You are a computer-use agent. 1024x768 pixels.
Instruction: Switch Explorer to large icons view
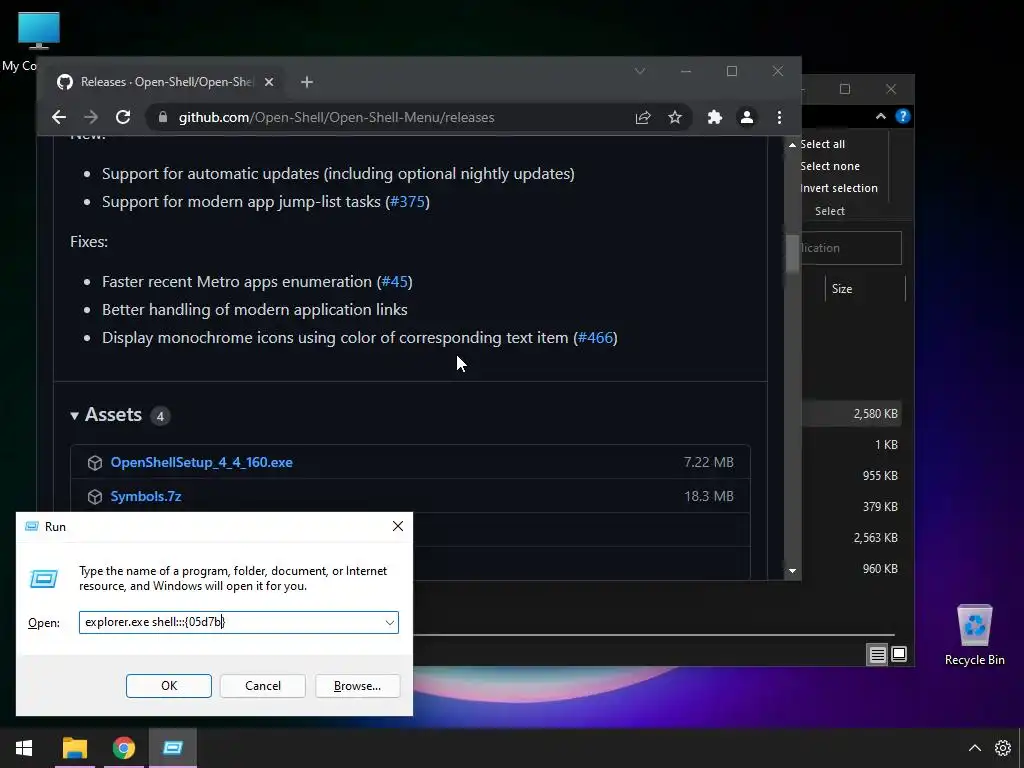click(899, 654)
